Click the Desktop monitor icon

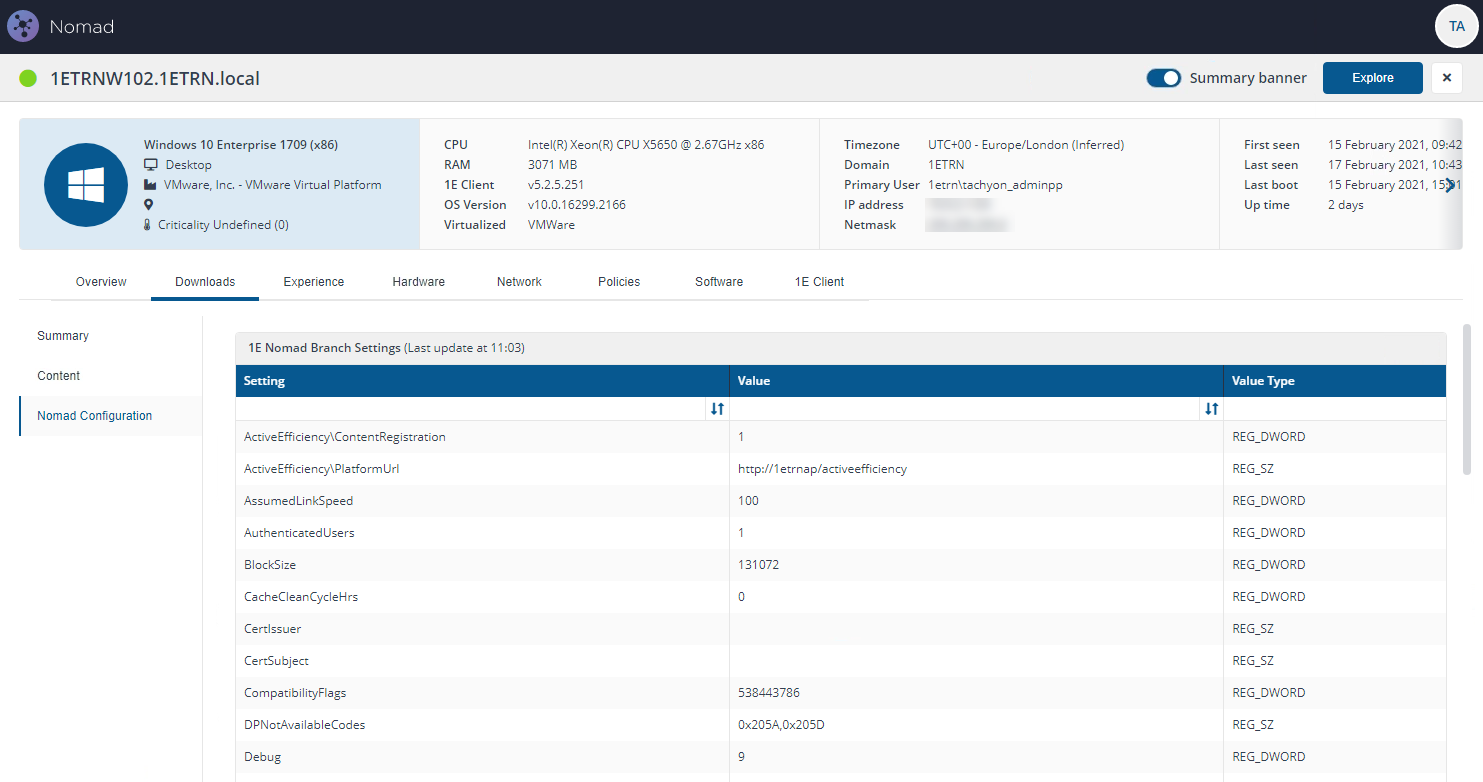point(151,165)
